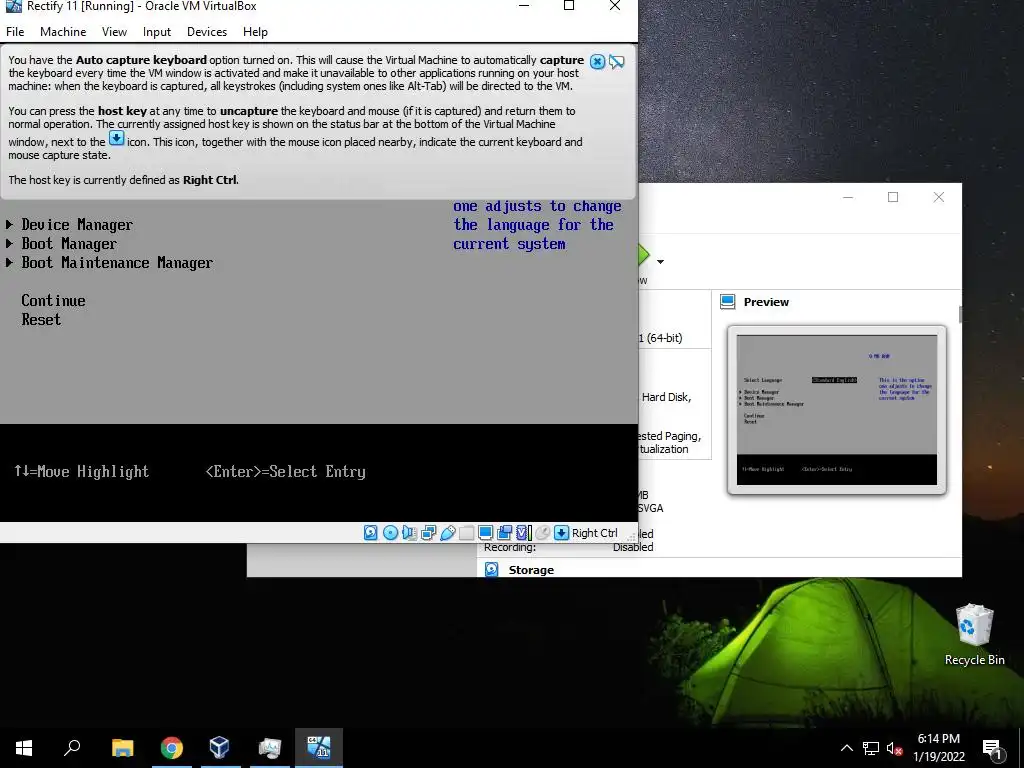Click the recording indicator in status bar
Image resolution: width=1024 pixels, height=768 pixels.
tap(504, 533)
